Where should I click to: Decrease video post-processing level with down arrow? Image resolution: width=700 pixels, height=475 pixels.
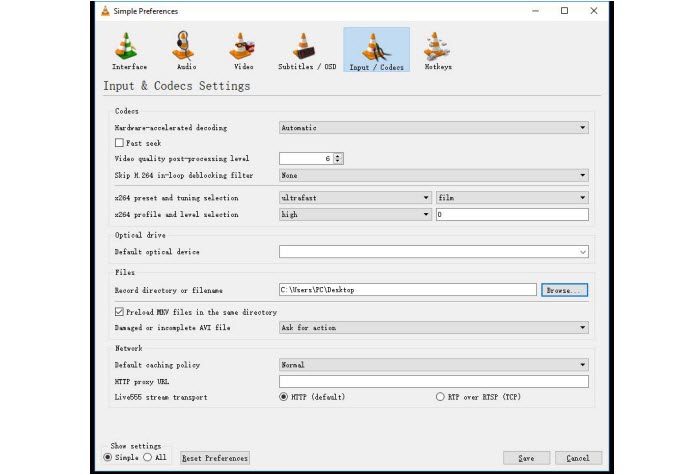[338, 161]
